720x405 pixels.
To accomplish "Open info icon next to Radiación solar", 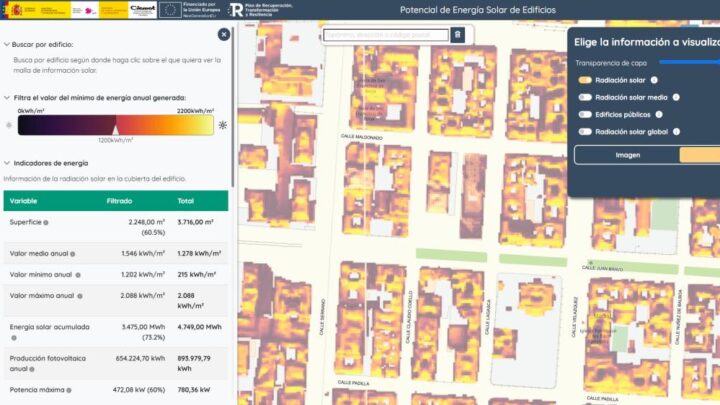I will click(x=654, y=80).
